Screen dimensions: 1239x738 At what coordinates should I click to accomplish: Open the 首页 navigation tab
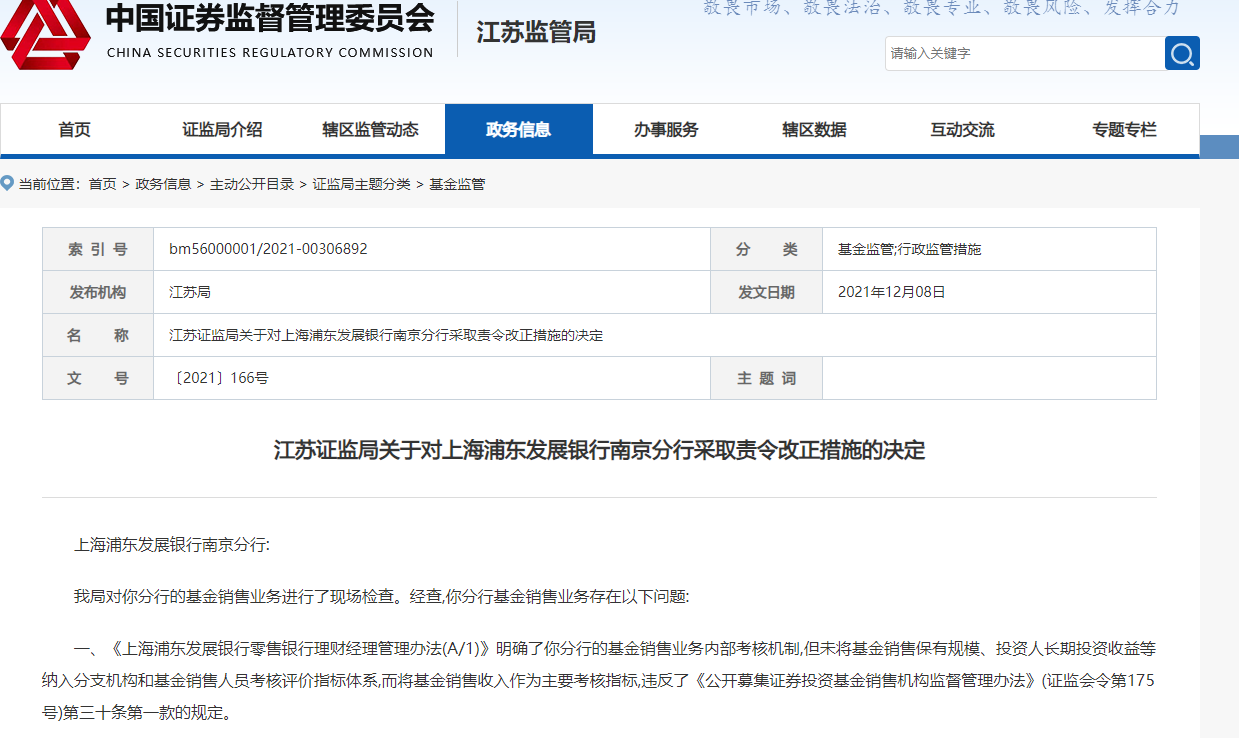[x=74, y=130]
